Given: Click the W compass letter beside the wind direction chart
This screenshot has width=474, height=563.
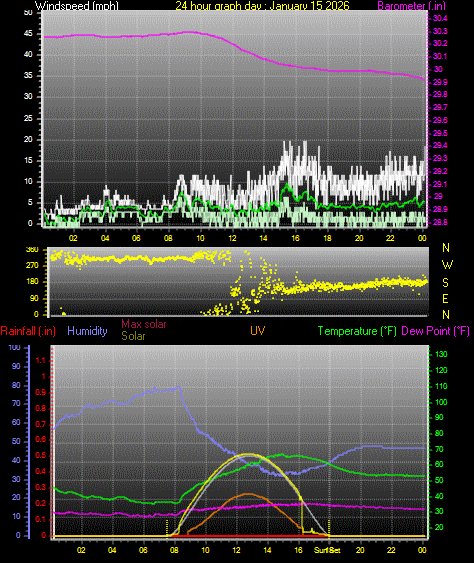Looking at the screenshot, I should point(447,265).
